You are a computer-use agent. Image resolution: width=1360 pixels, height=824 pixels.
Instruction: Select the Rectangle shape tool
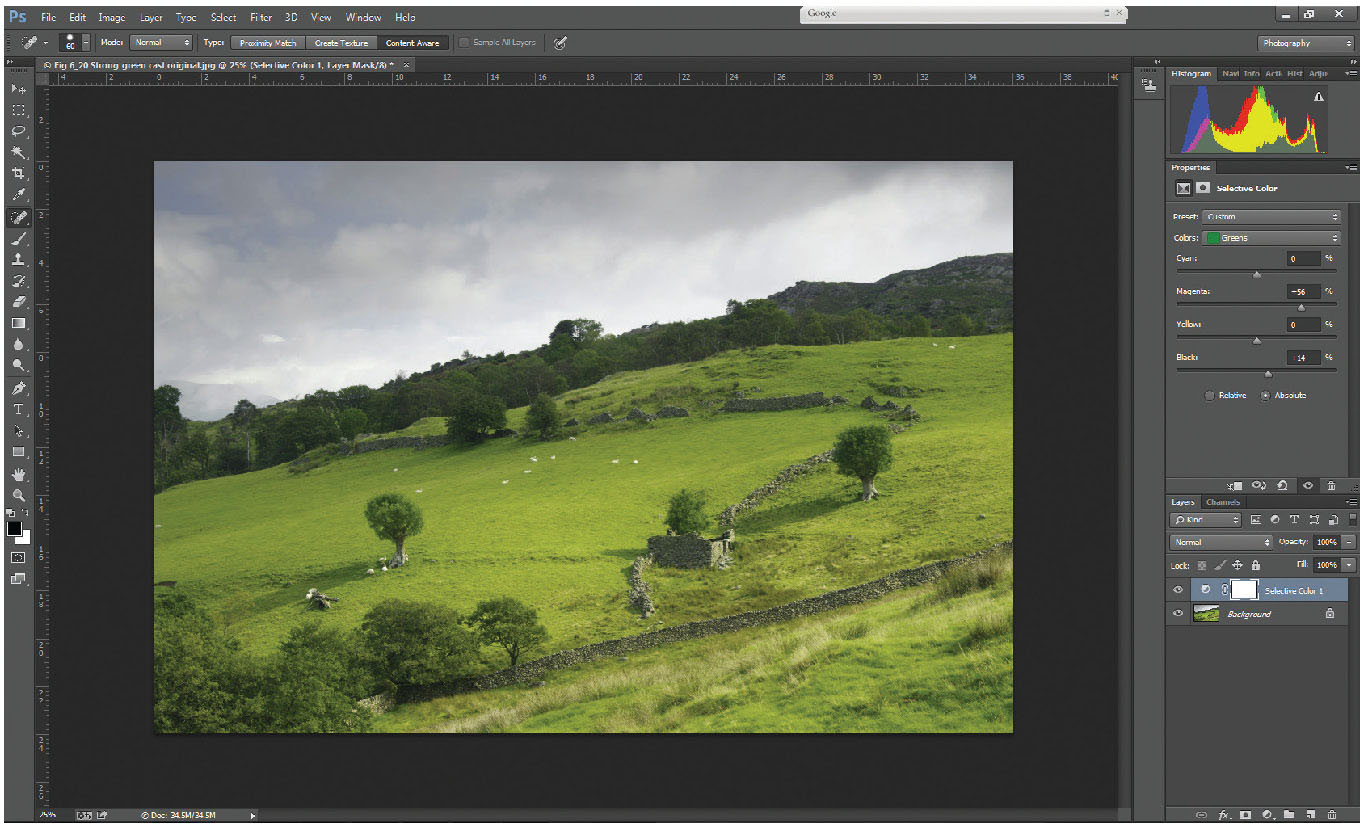pos(18,452)
